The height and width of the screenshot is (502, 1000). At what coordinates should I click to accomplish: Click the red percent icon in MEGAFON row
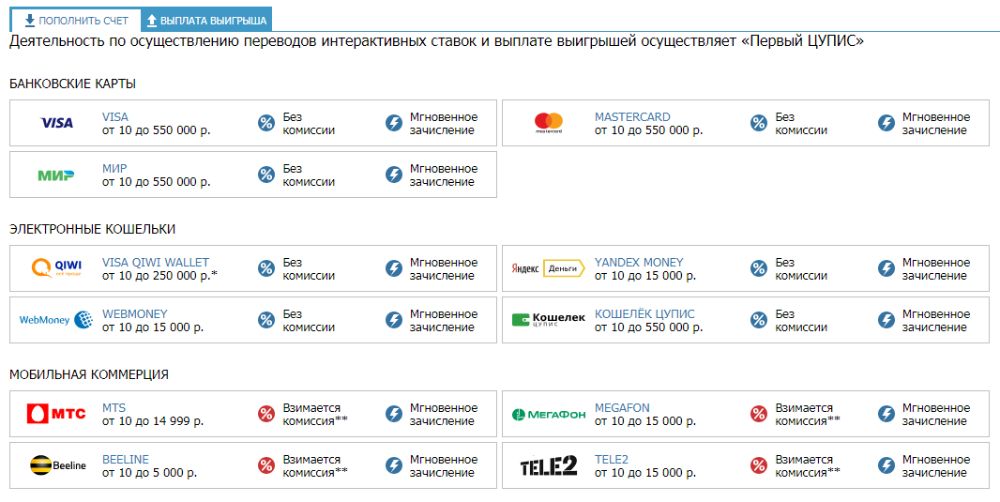click(x=758, y=414)
